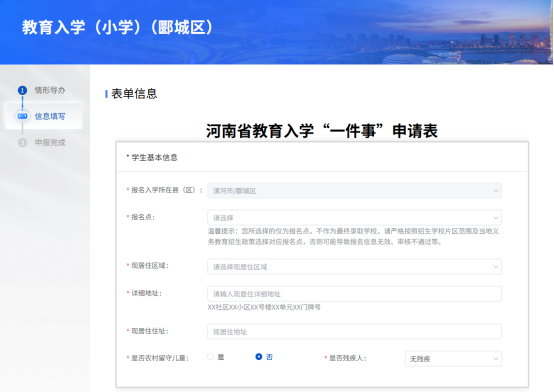
Task: Select the 信息填写 step label
Action: 50,116
